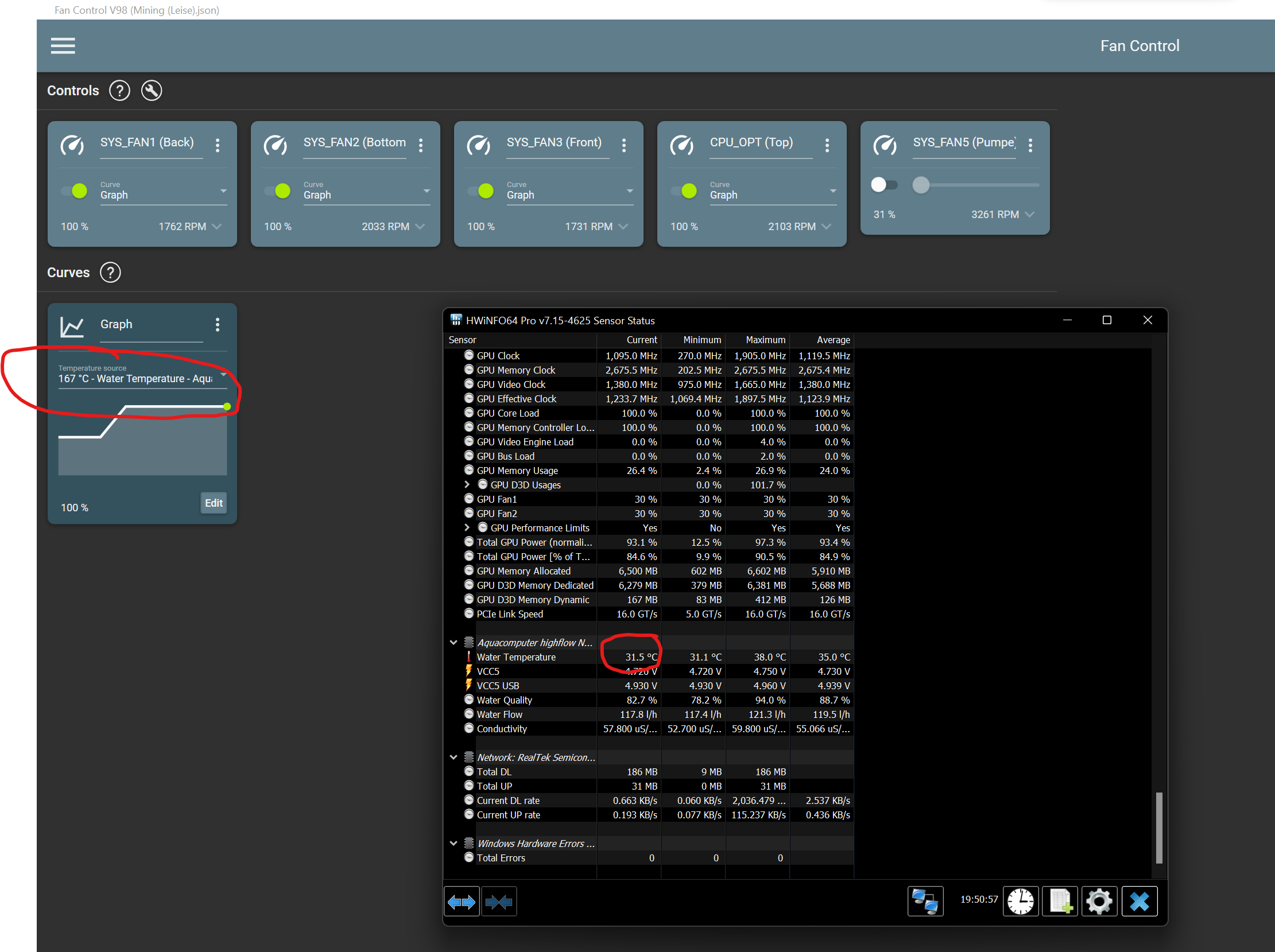Click the clock icon to reset min/max values
This screenshot has width=1275, height=952.
[x=1021, y=901]
